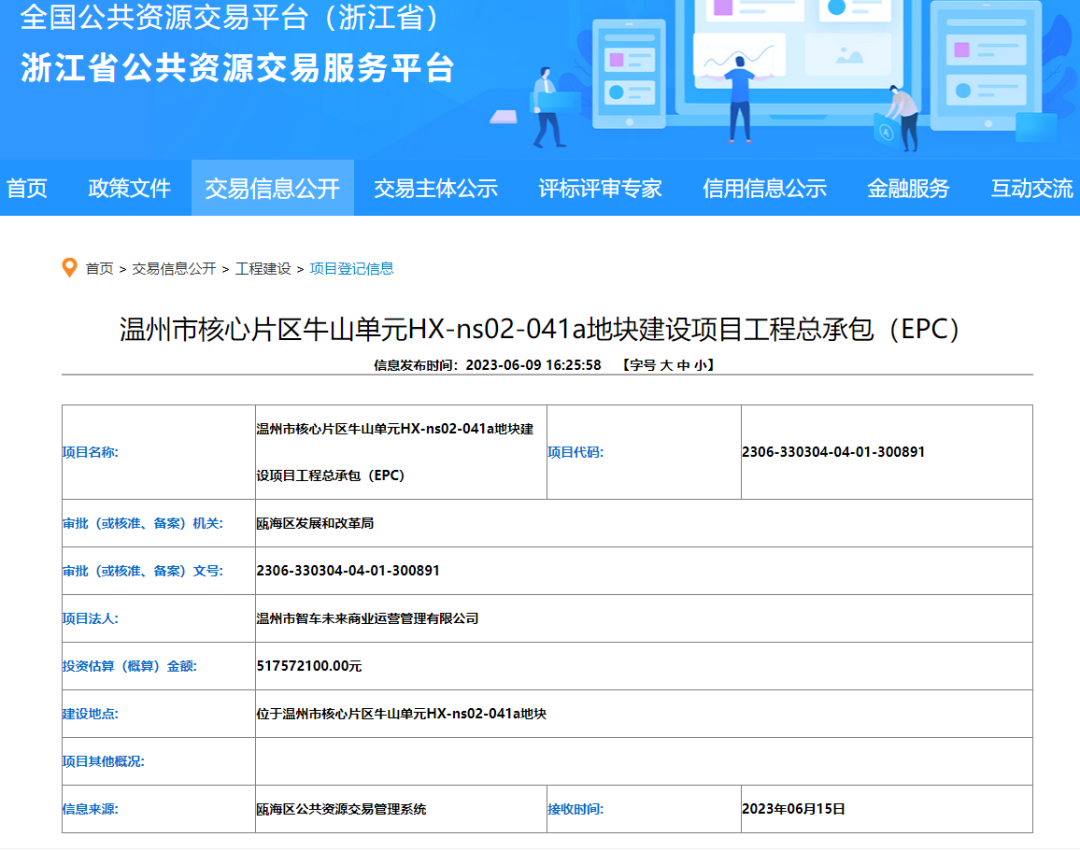Click the 投资估算（概算）金额 label
The width and height of the screenshot is (1080, 851).
point(129,666)
